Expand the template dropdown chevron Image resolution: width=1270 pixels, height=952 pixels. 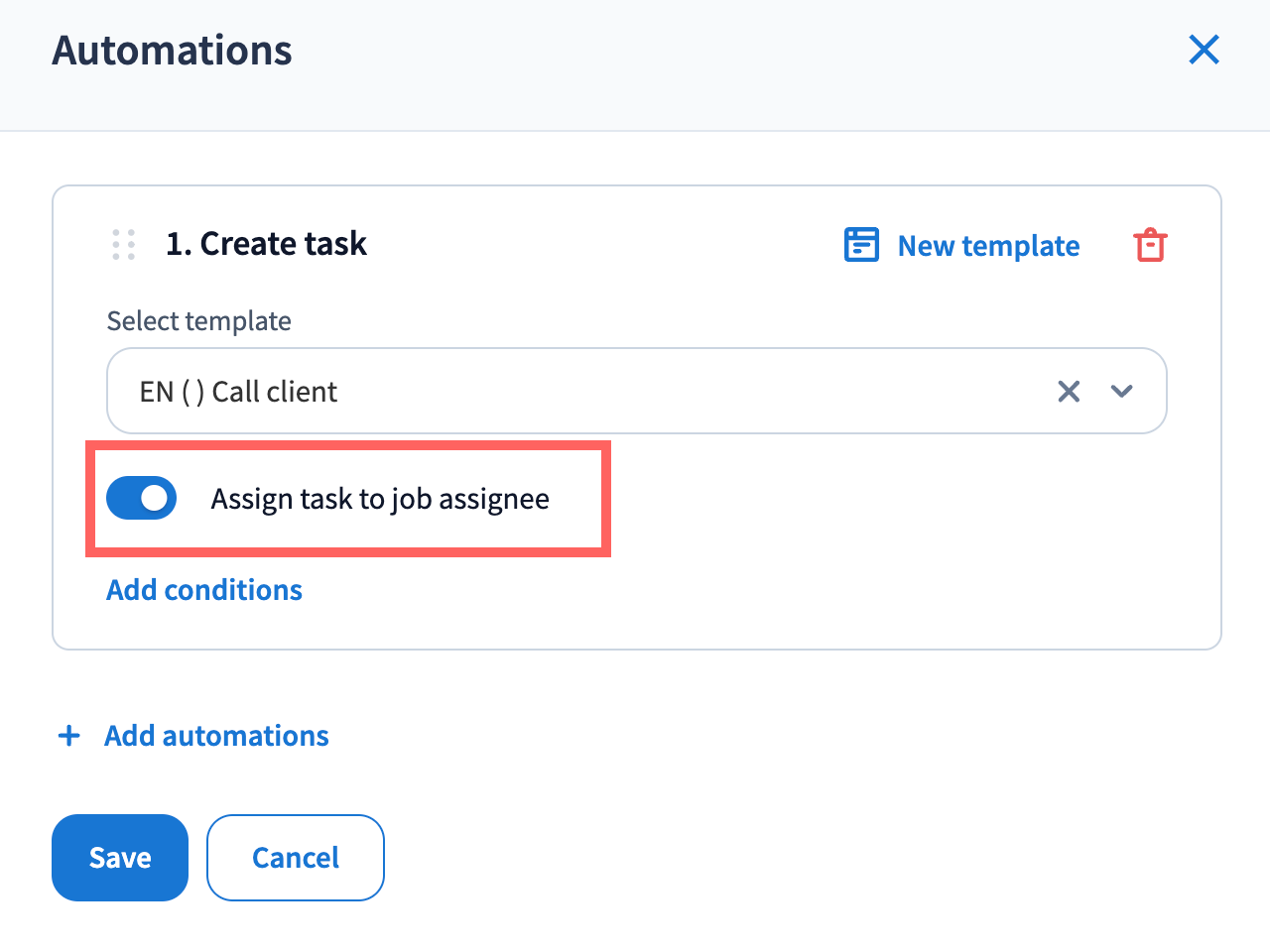pos(1122,392)
